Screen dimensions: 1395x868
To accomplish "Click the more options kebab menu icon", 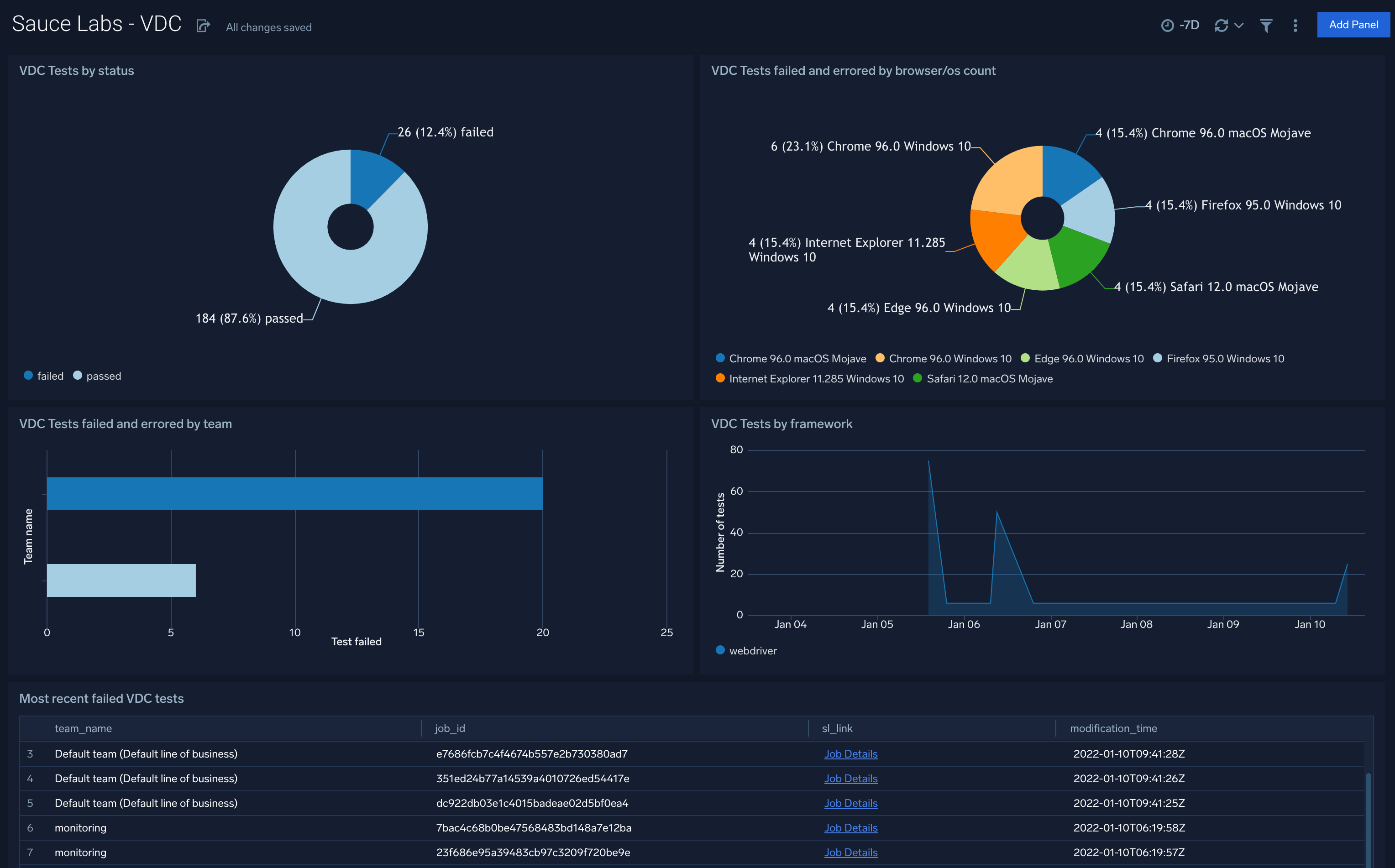I will (x=1296, y=24).
